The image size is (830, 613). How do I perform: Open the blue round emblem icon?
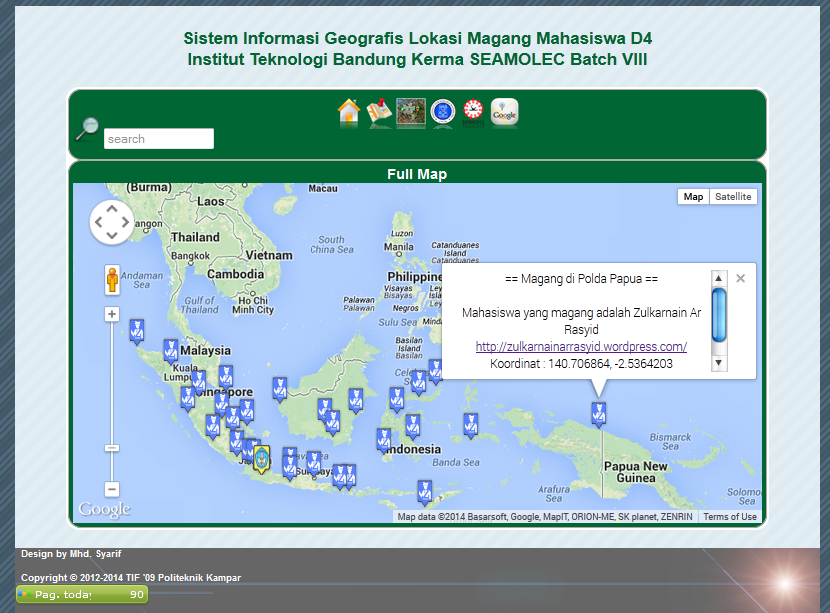pyautogui.click(x=443, y=112)
